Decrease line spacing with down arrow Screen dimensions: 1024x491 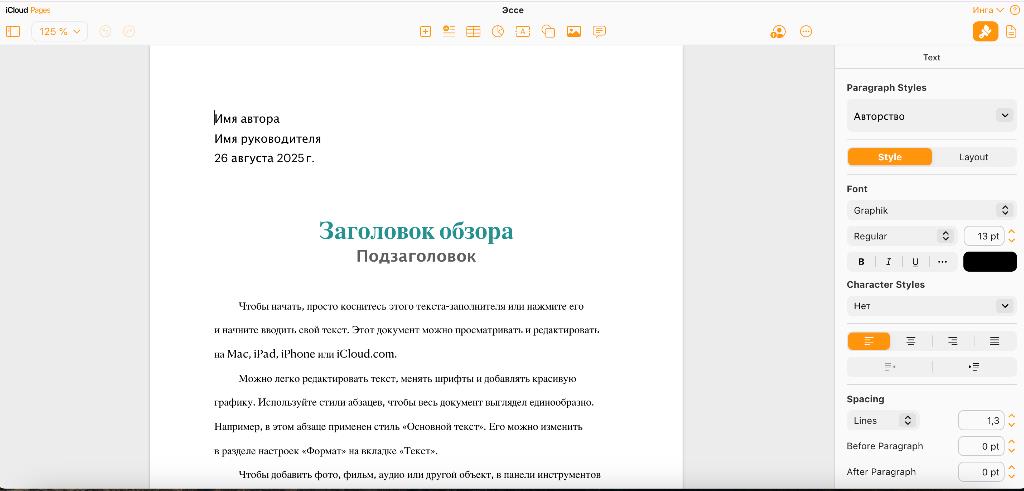click(x=1012, y=425)
